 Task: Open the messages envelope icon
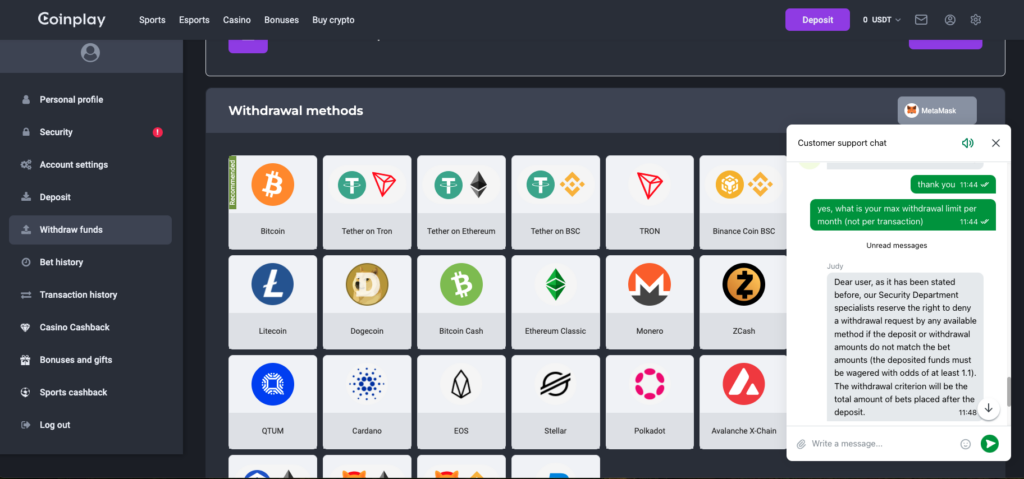click(x=921, y=20)
